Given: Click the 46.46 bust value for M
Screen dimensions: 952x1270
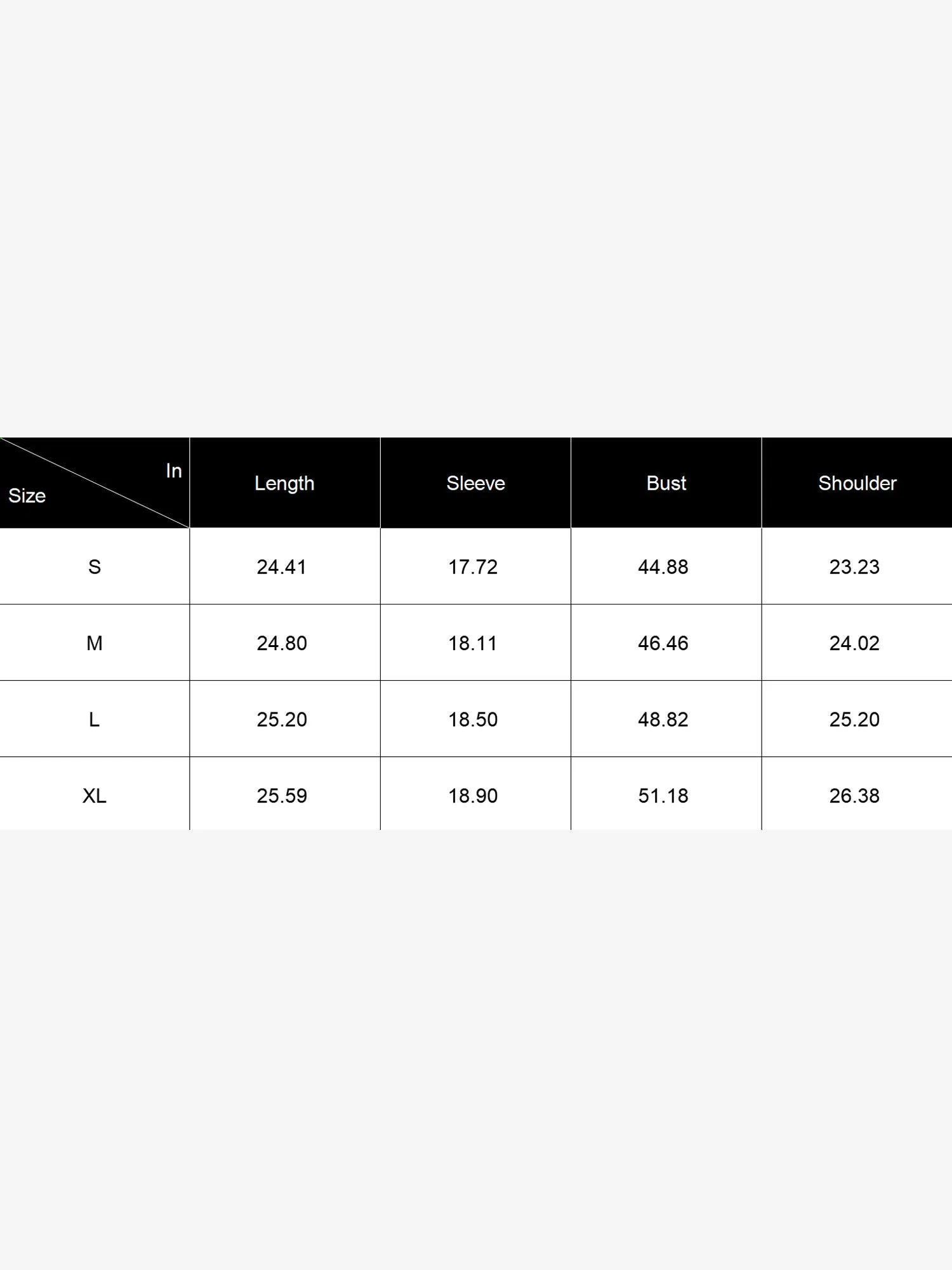Looking at the screenshot, I should coord(663,643).
